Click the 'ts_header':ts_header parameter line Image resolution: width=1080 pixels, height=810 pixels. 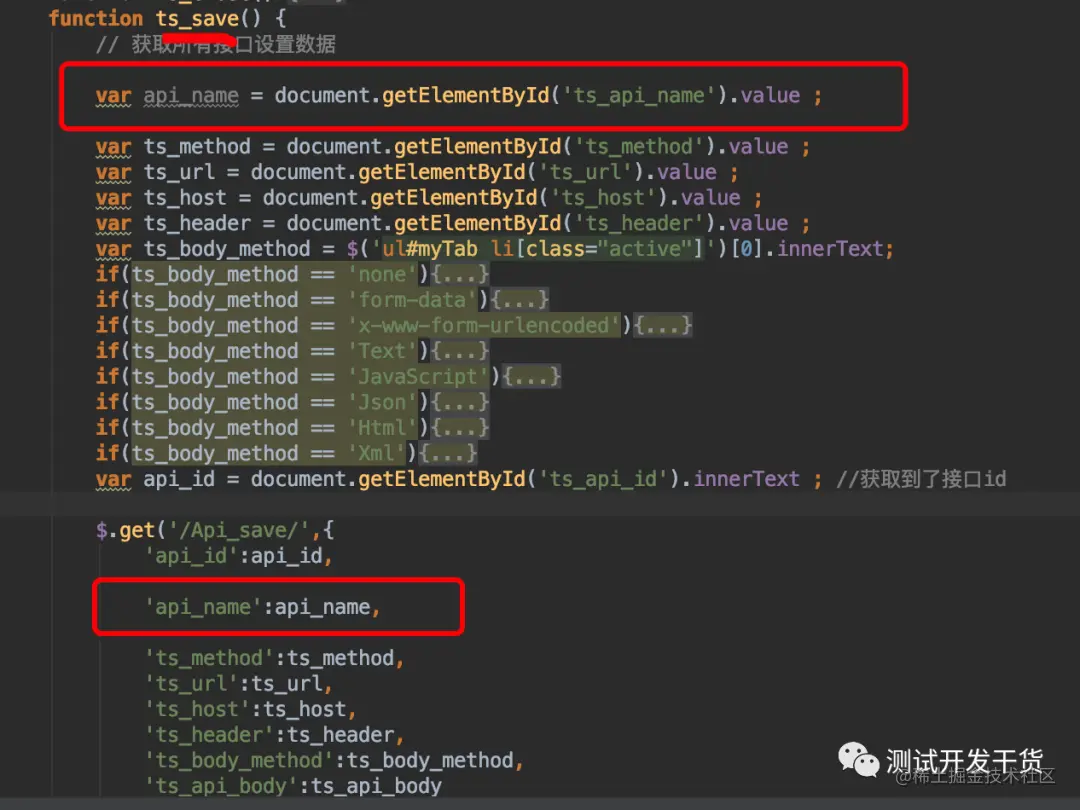[x=274, y=735]
